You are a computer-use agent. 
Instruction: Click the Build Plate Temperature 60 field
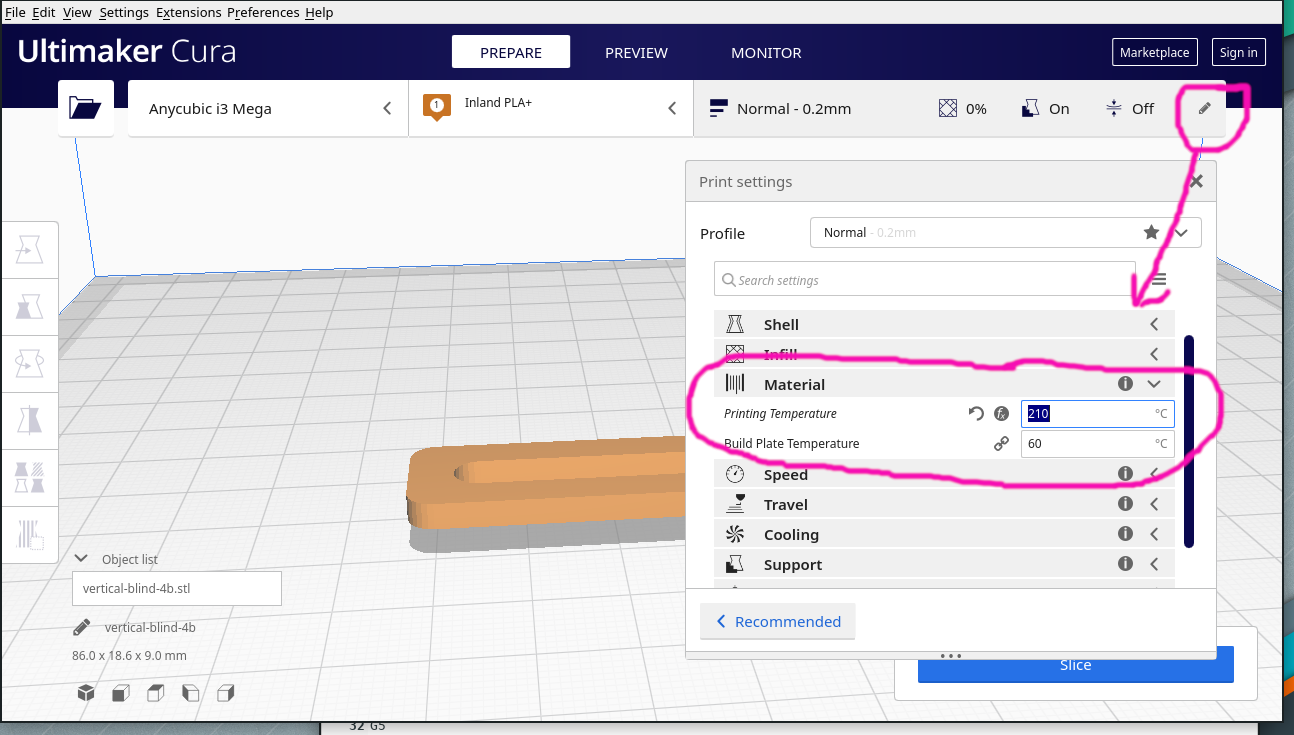1097,443
